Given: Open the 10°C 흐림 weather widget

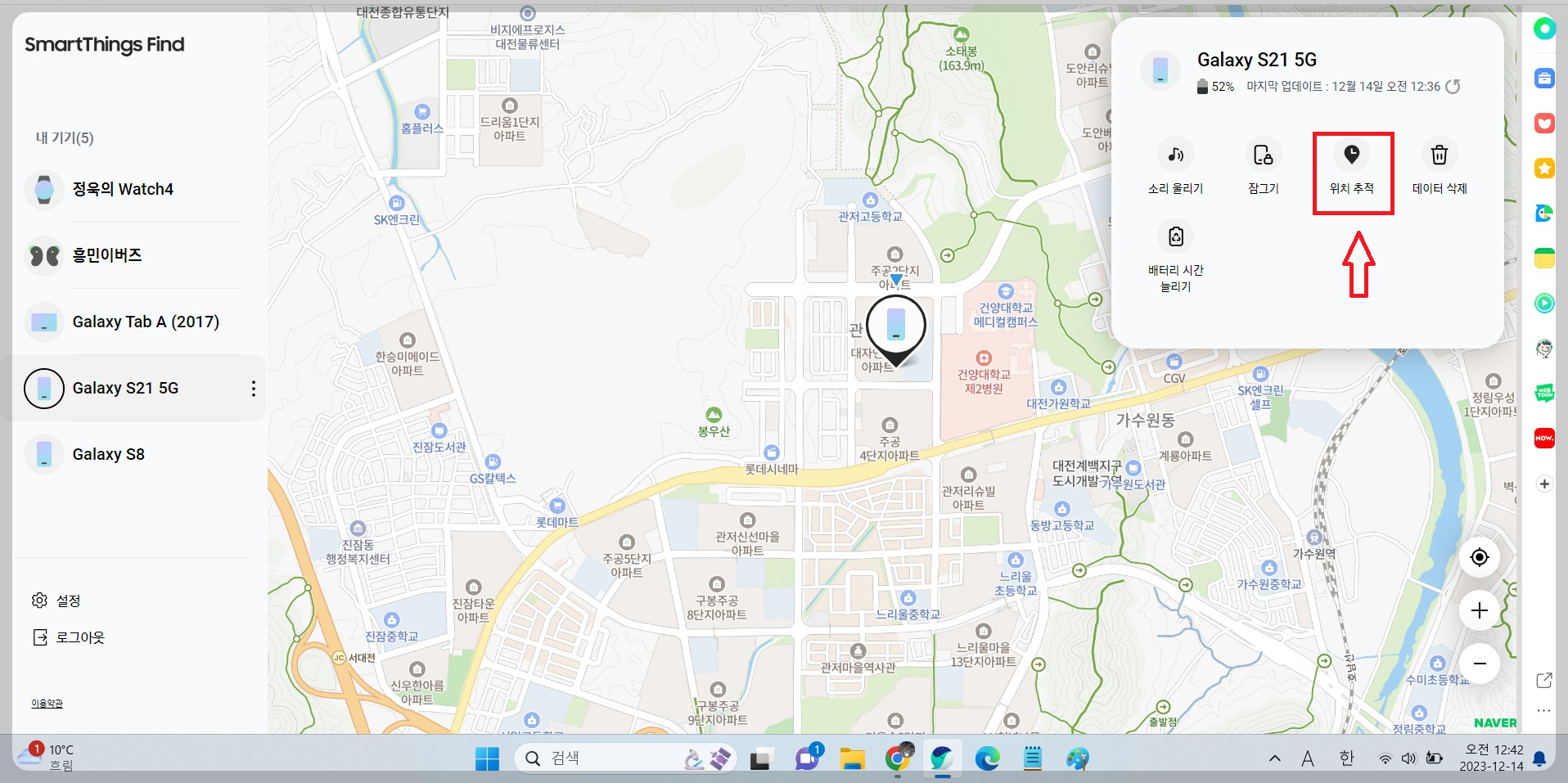Looking at the screenshot, I should pyautogui.click(x=45, y=758).
